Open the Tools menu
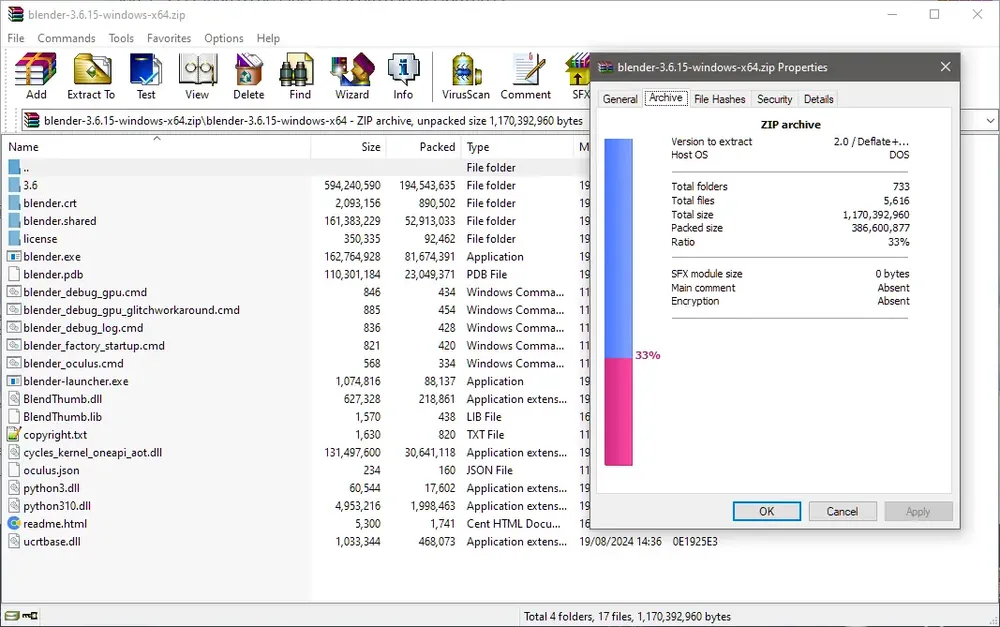 pos(121,38)
